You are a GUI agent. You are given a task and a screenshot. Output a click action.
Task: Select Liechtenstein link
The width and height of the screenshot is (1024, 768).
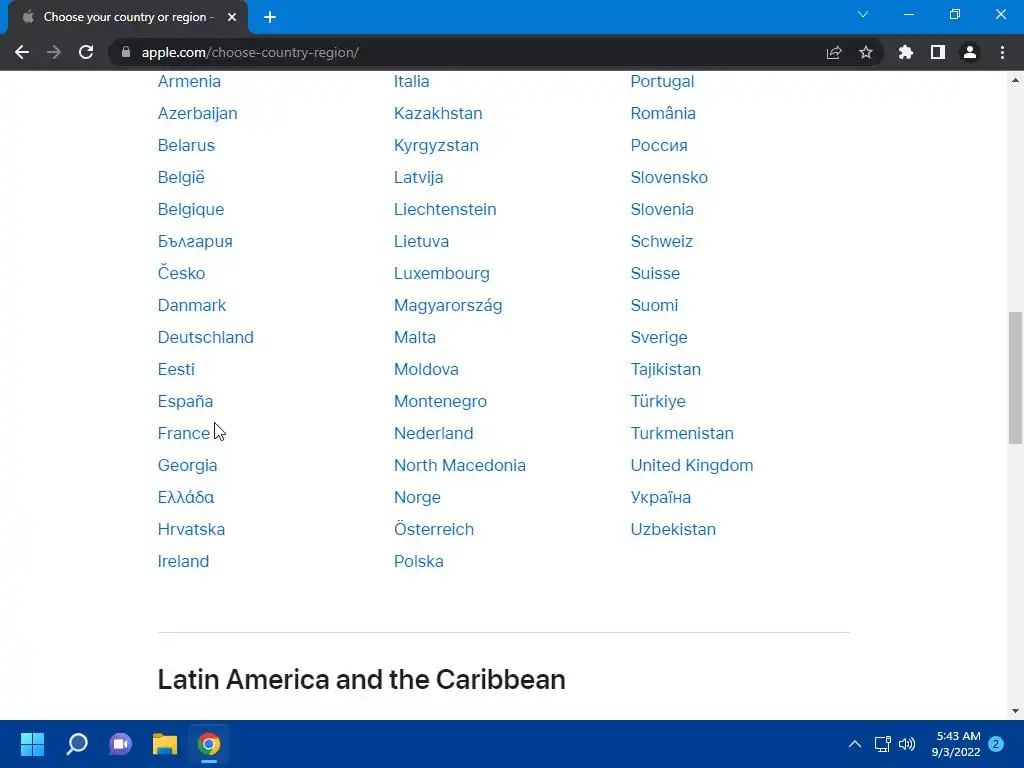(445, 210)
